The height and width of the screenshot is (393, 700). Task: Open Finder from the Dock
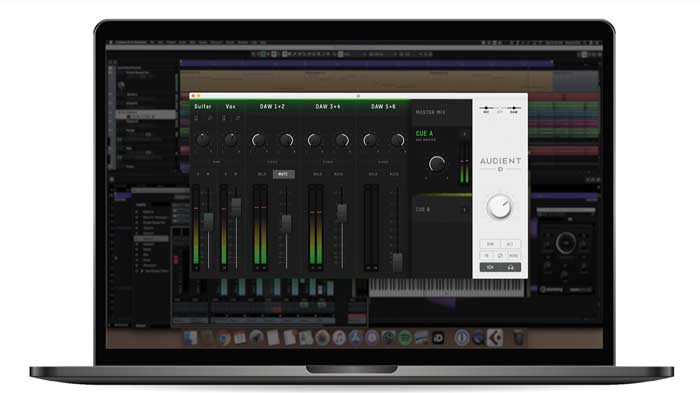point(191,338)
